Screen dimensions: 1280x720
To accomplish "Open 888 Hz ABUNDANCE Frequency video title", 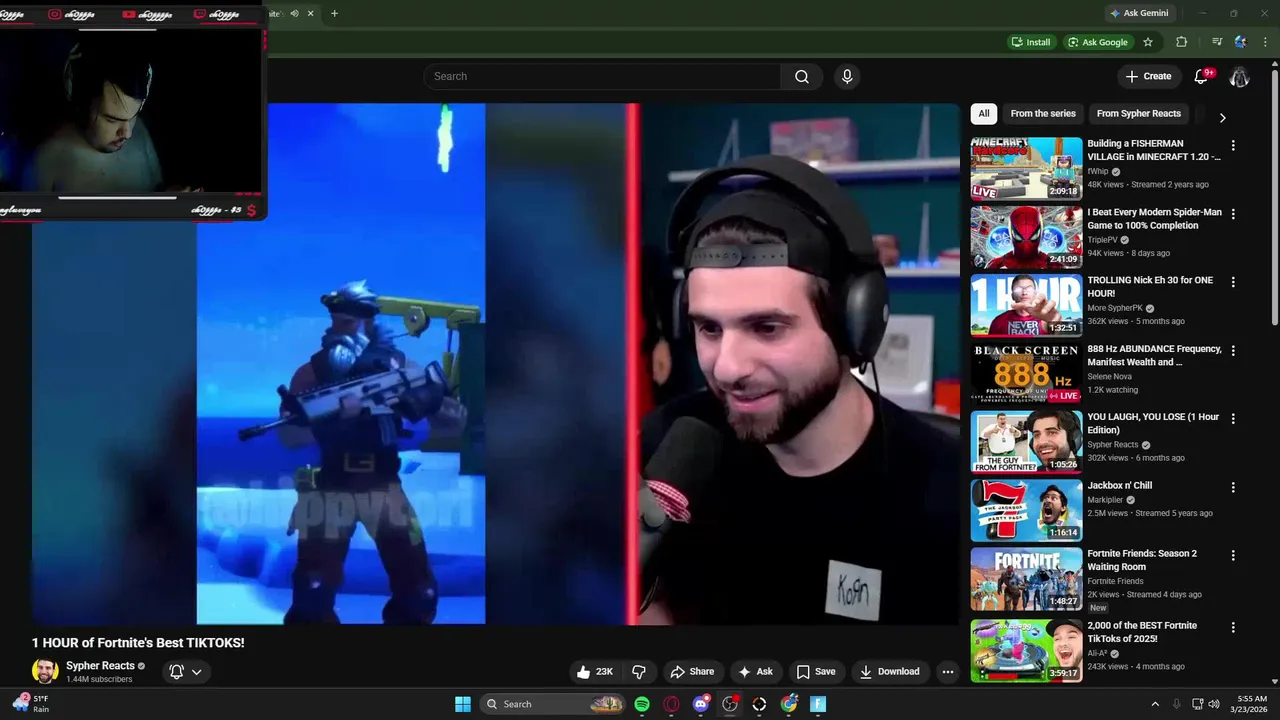I will tap(1154, 355).
